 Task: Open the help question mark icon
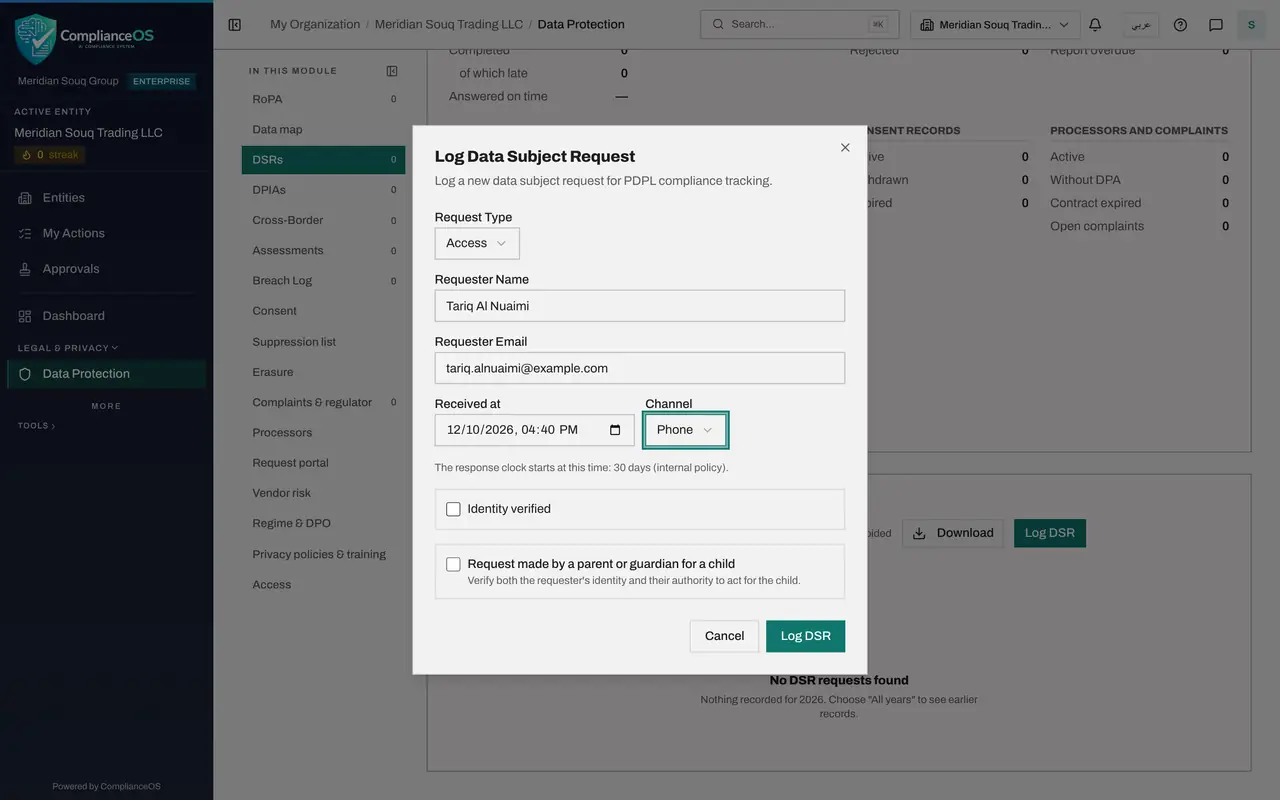coord(1180,25)
